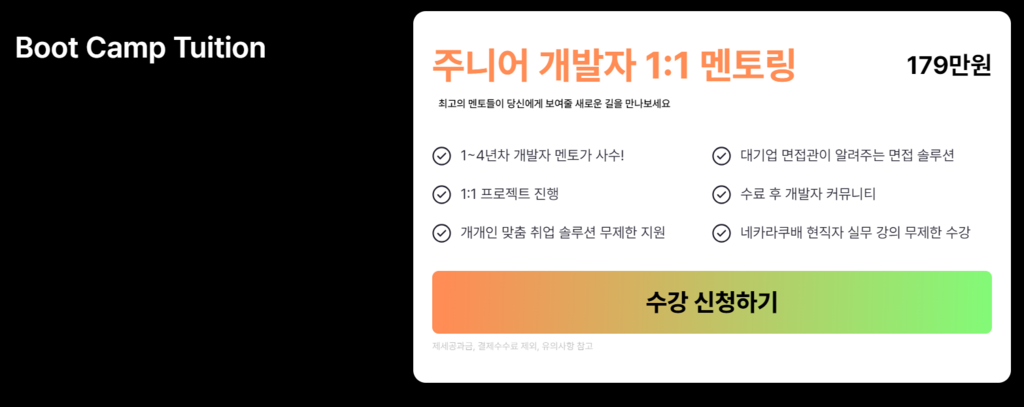Click the 'Boot Camp Tuition' heading
Screen dimensions: 1024x407
(x=140, y=48)
